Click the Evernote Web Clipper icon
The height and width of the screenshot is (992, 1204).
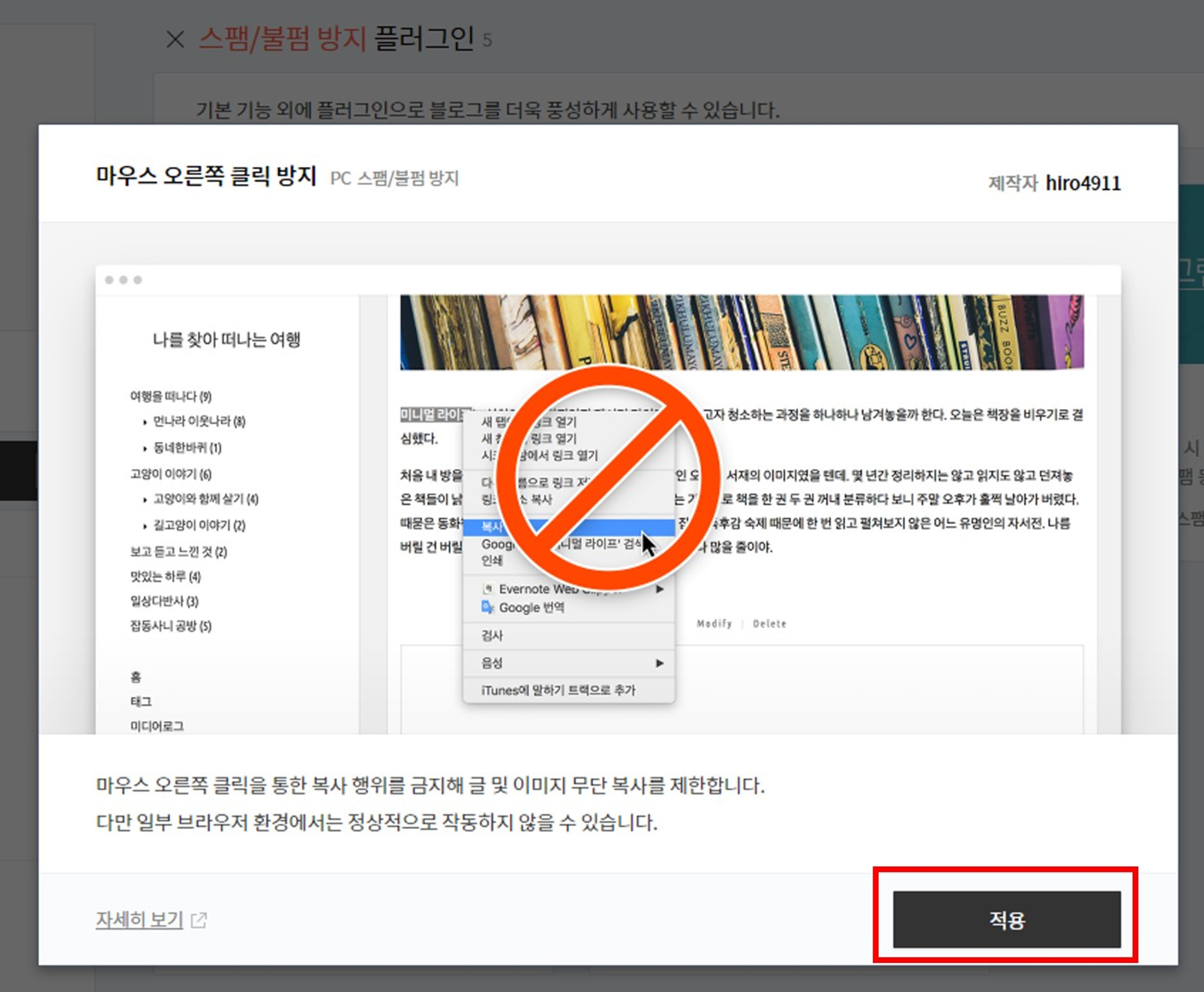(x=488, y=589)
